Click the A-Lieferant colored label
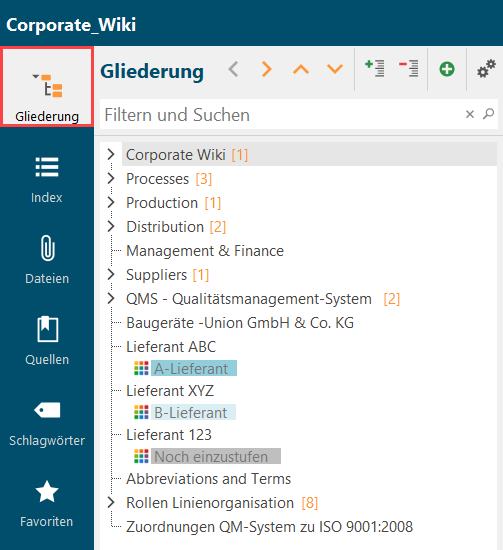This screenshot has height=550, width=503. (194, 368)
